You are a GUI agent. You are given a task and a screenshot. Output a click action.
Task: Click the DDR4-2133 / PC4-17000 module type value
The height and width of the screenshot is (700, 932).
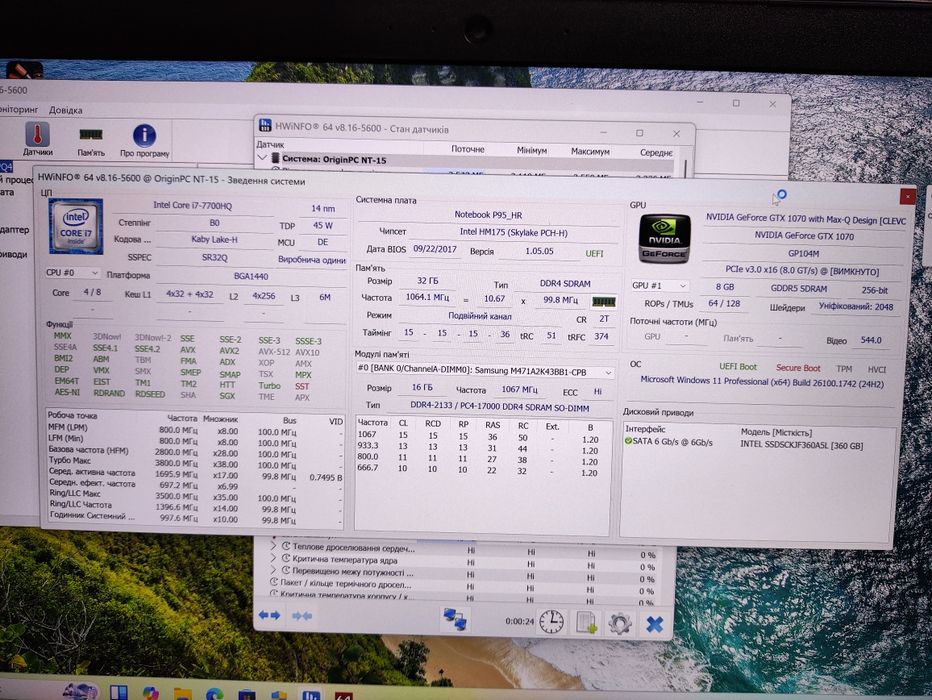(x=499, y=408)
